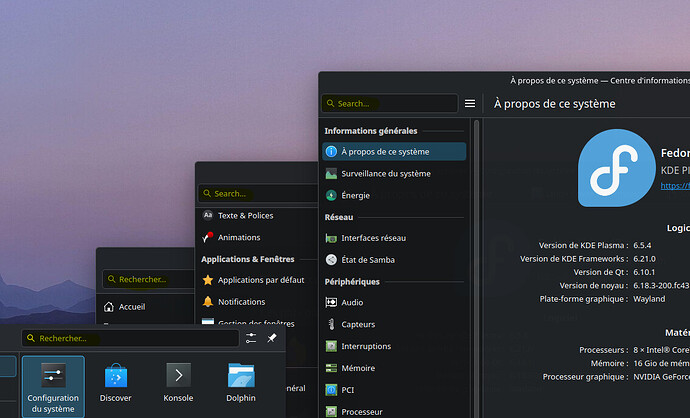
Task: Show État de Samba information
Action: click(367, 260)
